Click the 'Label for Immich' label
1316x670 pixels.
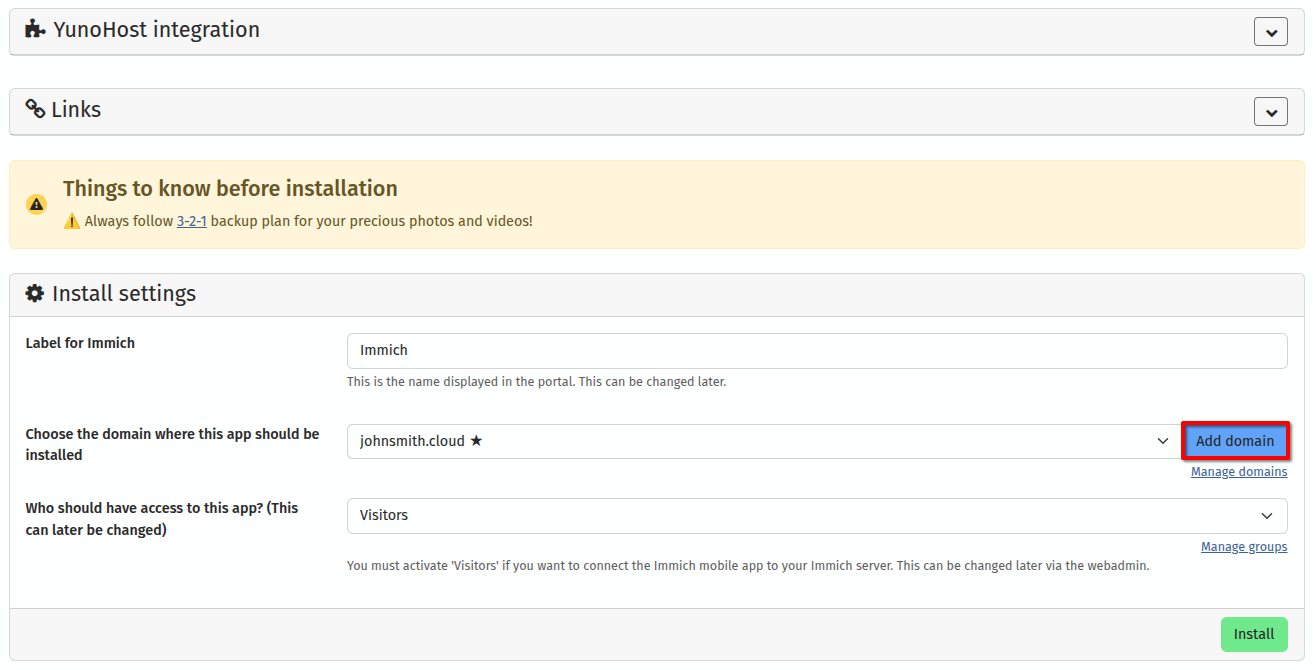coord(80,343)
